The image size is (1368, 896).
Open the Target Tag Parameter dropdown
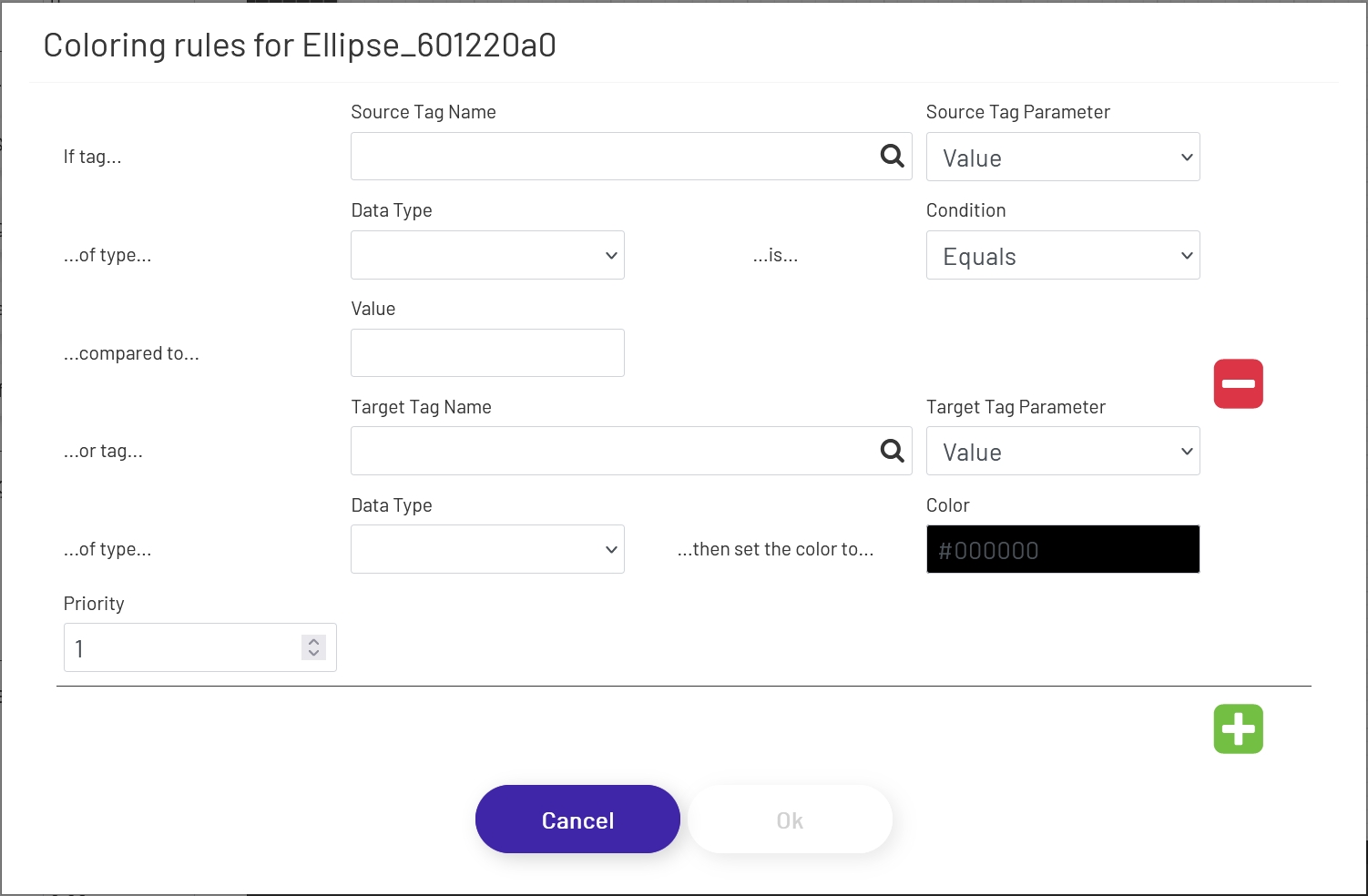click(1062, 451)
